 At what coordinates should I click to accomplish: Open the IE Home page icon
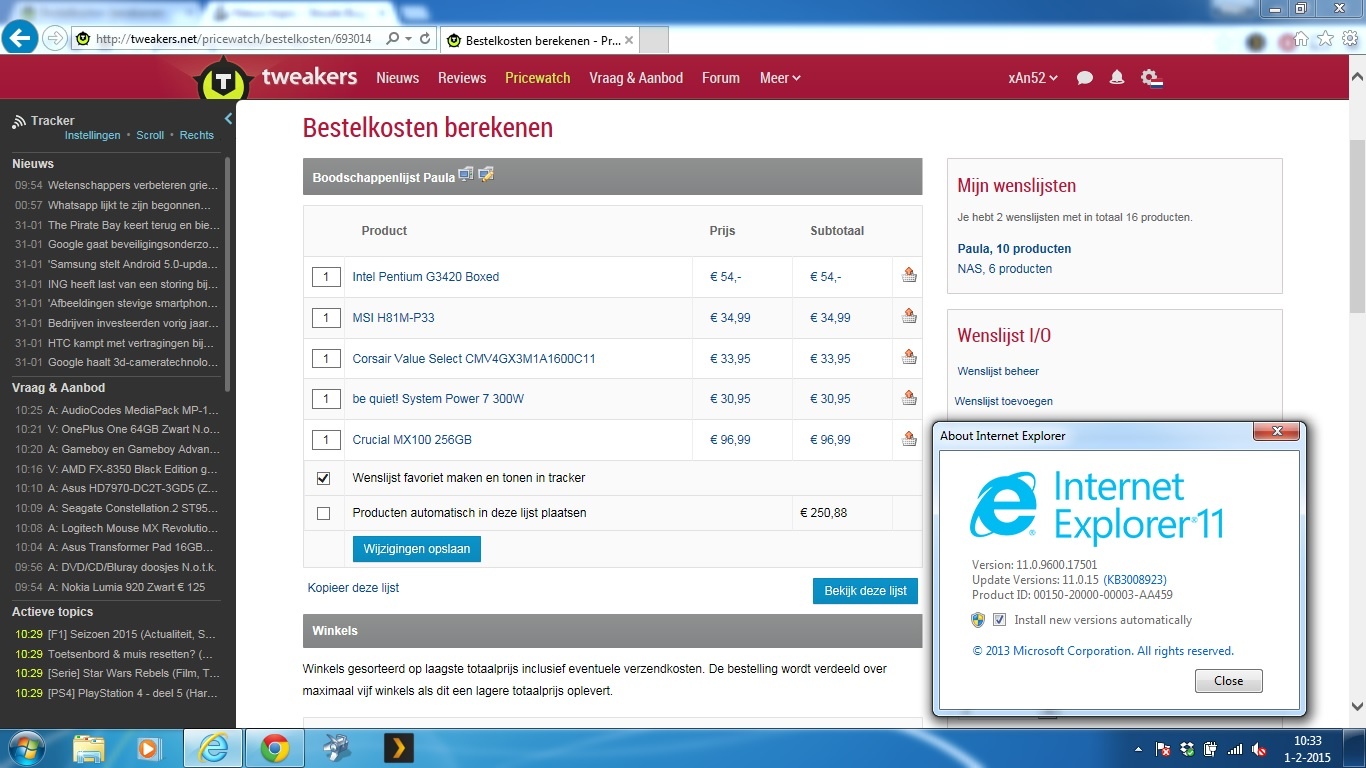point(1301,39)
